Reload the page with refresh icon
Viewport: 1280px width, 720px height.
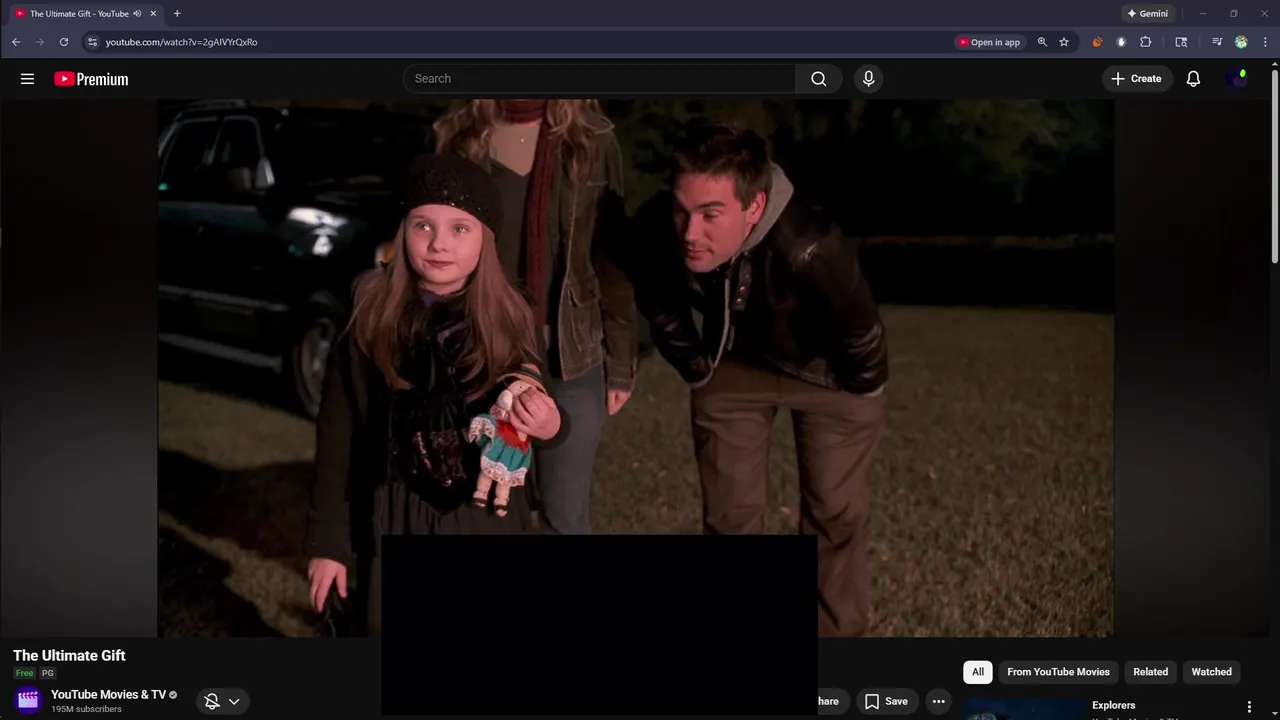pos(64,42)
